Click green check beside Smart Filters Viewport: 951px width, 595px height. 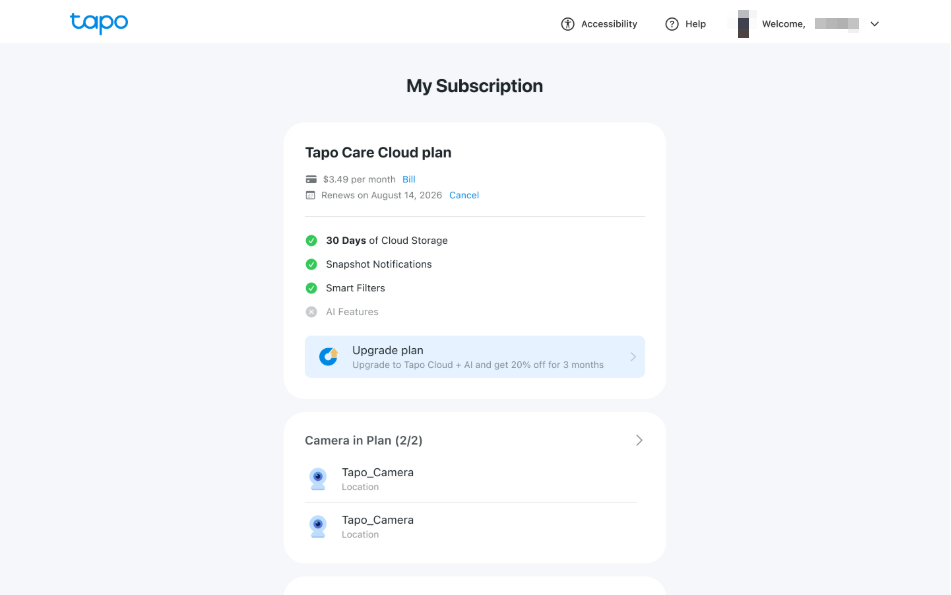[x=311, y=288]
